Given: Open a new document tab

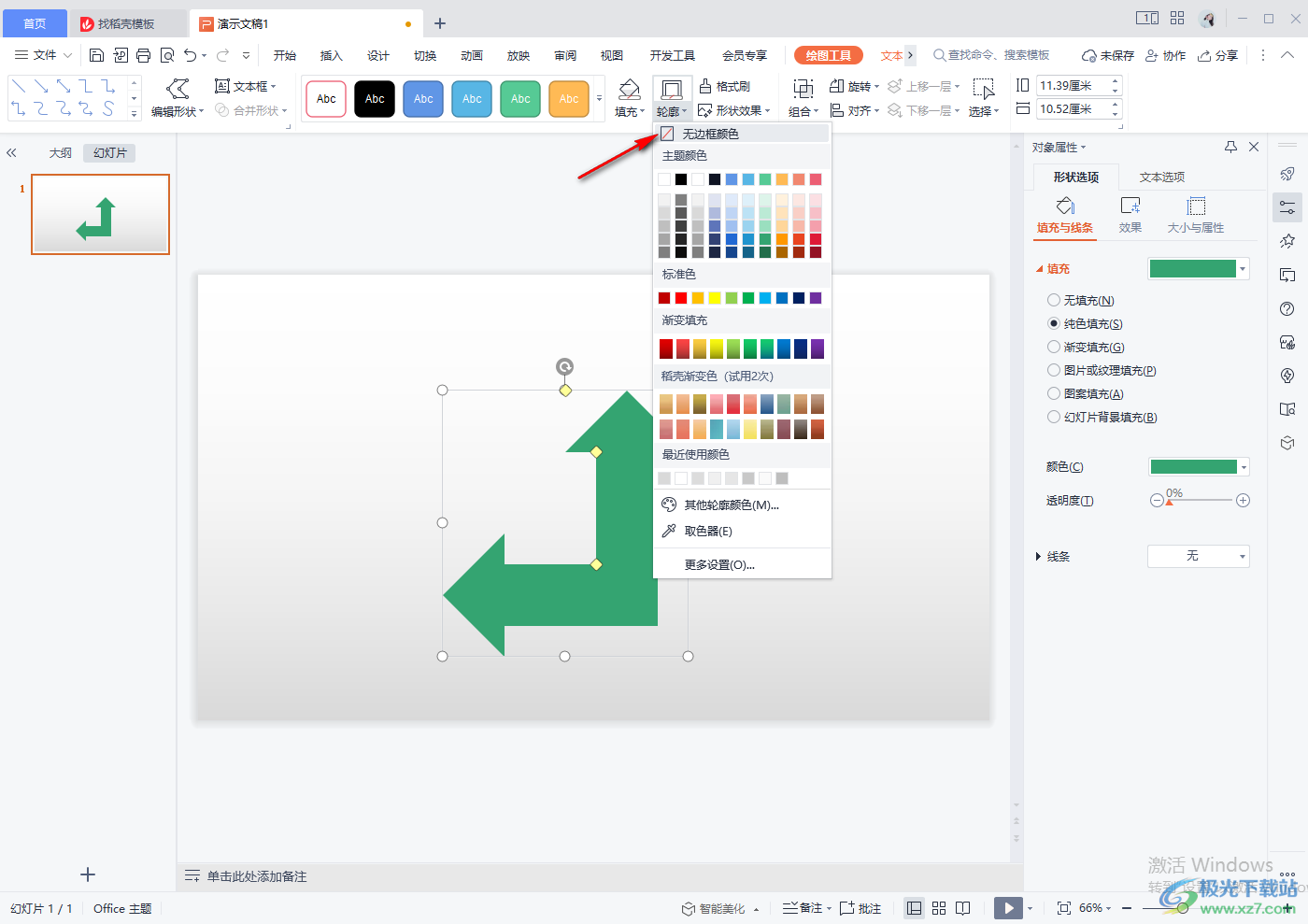Looking at the screenshot, I should click(x=440, y=23).
